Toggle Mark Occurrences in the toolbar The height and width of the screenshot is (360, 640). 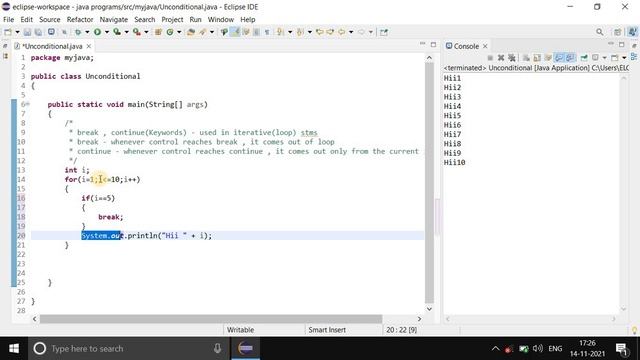[x=235, y=32]
